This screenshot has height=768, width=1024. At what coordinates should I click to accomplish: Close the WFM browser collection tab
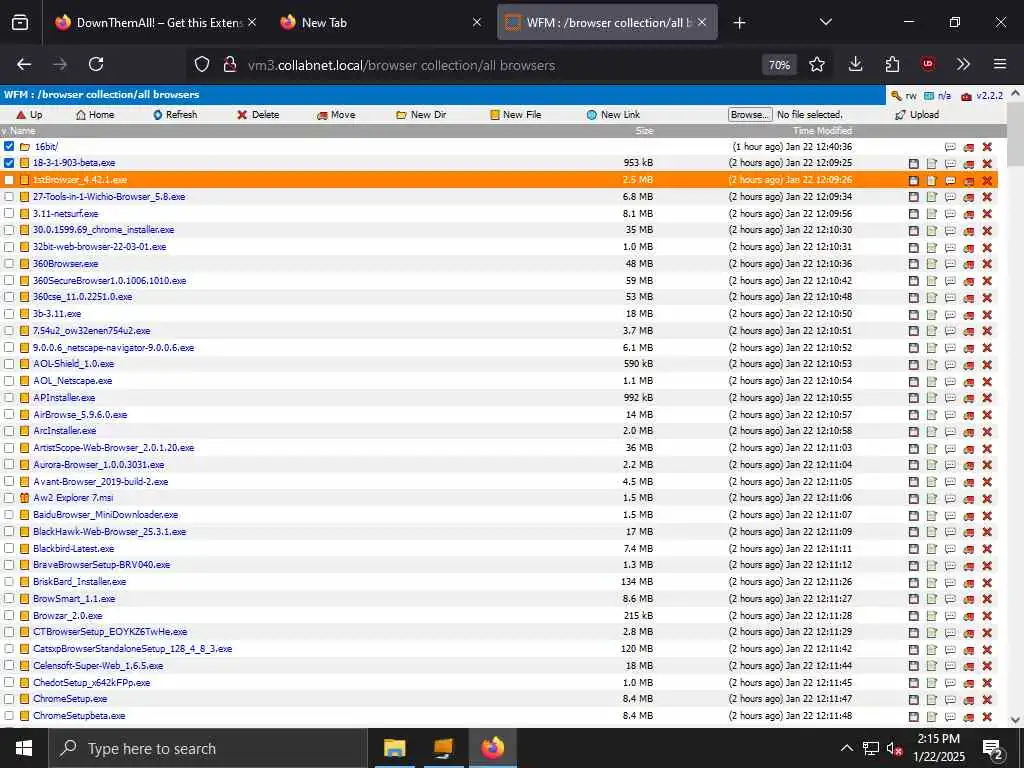[x=702, y=22]
